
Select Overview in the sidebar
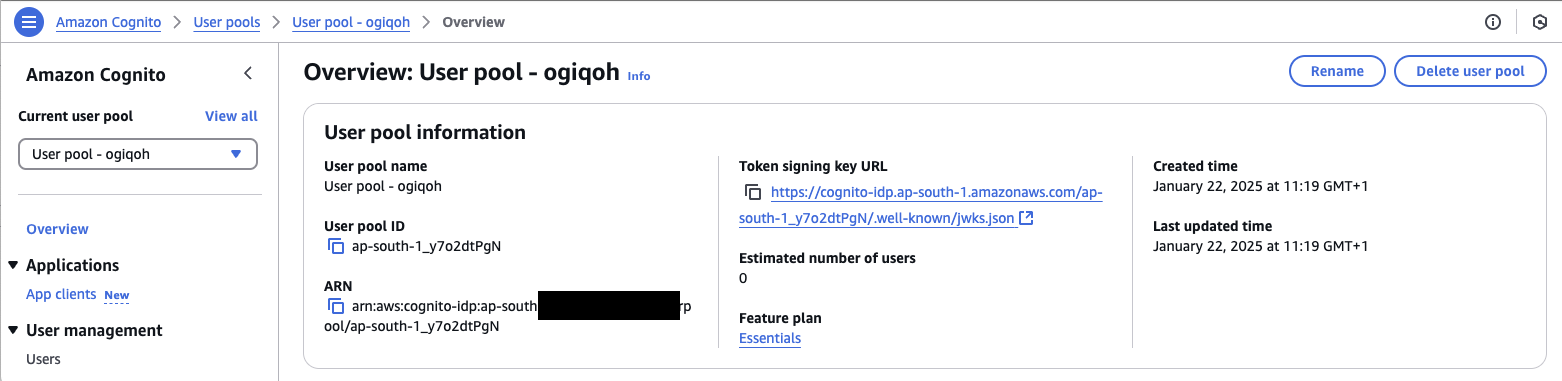(x=57, y=229)
